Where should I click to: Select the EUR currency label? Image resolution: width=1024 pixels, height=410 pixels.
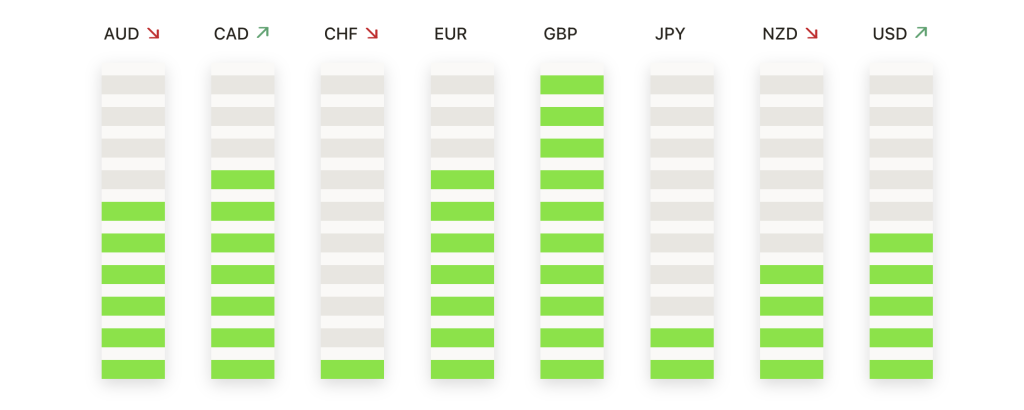coord(450,34)
